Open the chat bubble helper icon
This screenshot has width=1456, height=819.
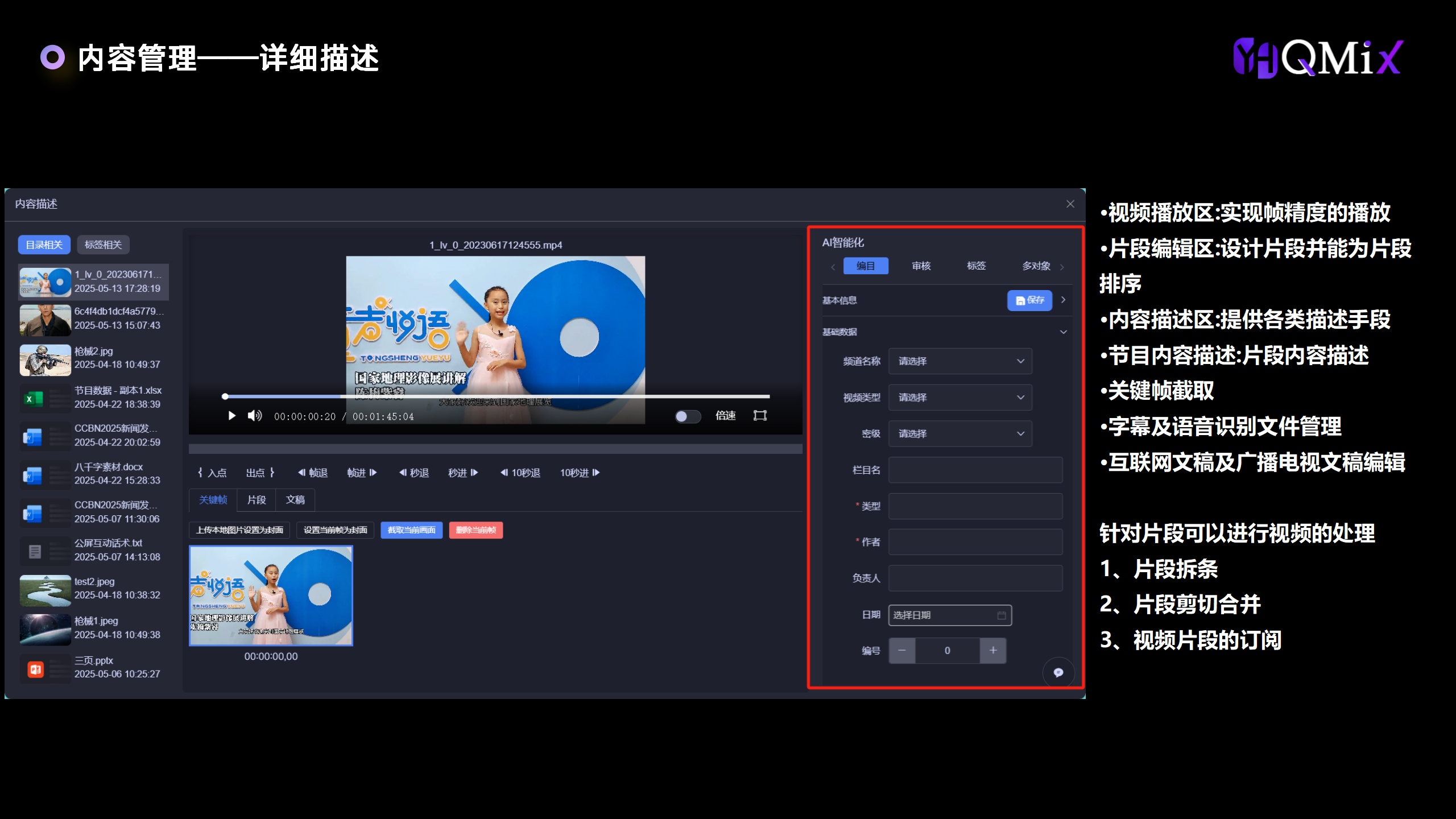[x=1058, y=672]
